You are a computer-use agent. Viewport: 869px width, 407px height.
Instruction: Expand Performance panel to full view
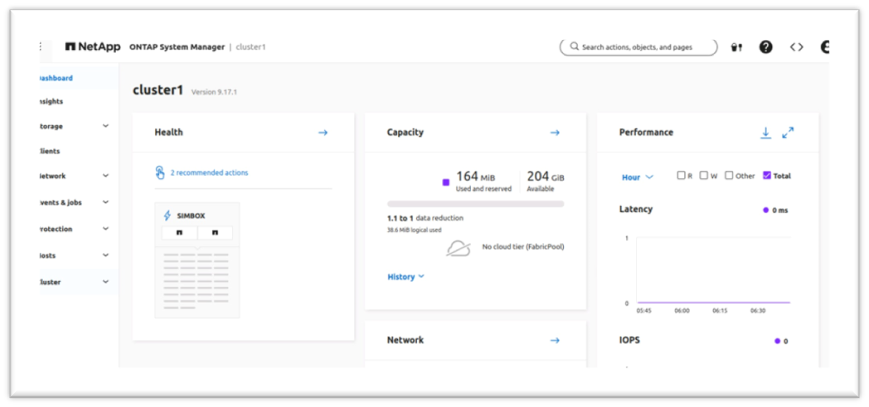coord(788,133)
